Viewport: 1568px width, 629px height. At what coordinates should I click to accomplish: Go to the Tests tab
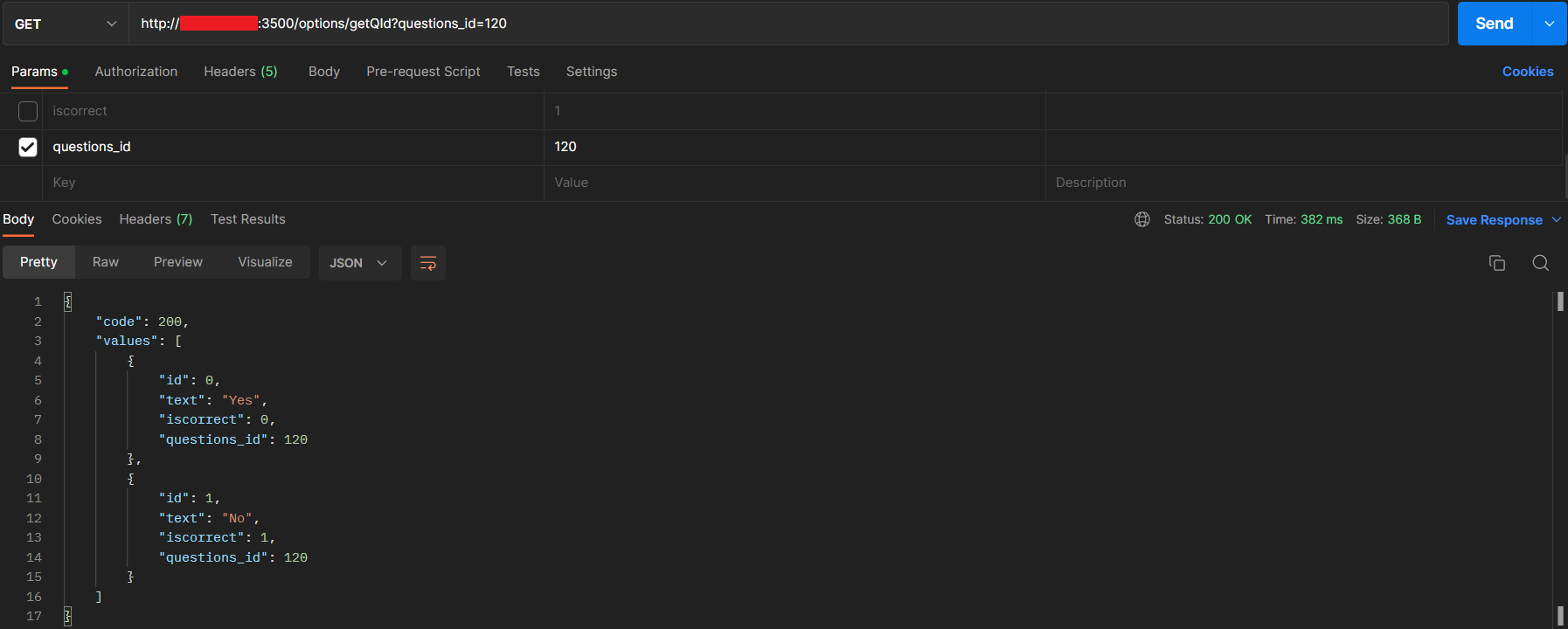coord(523,72)
